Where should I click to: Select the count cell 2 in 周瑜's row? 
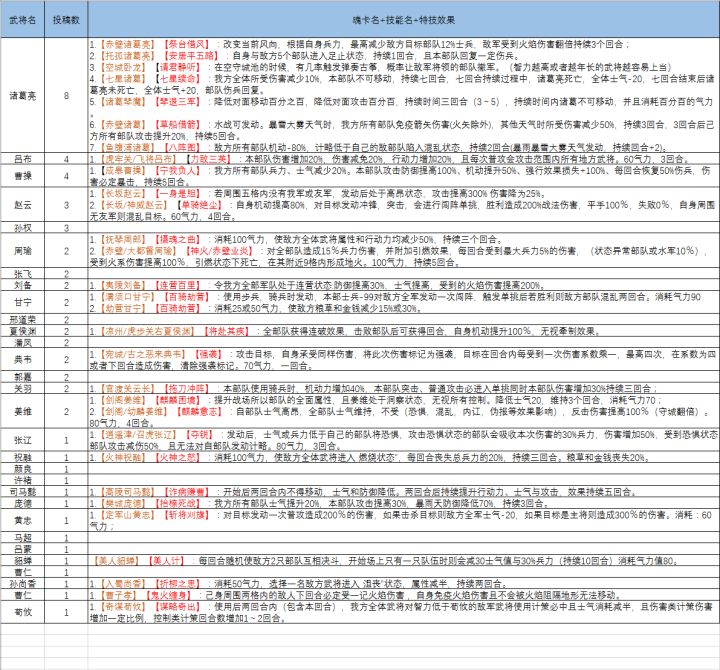pyautogui.click(x=66, y=251)
